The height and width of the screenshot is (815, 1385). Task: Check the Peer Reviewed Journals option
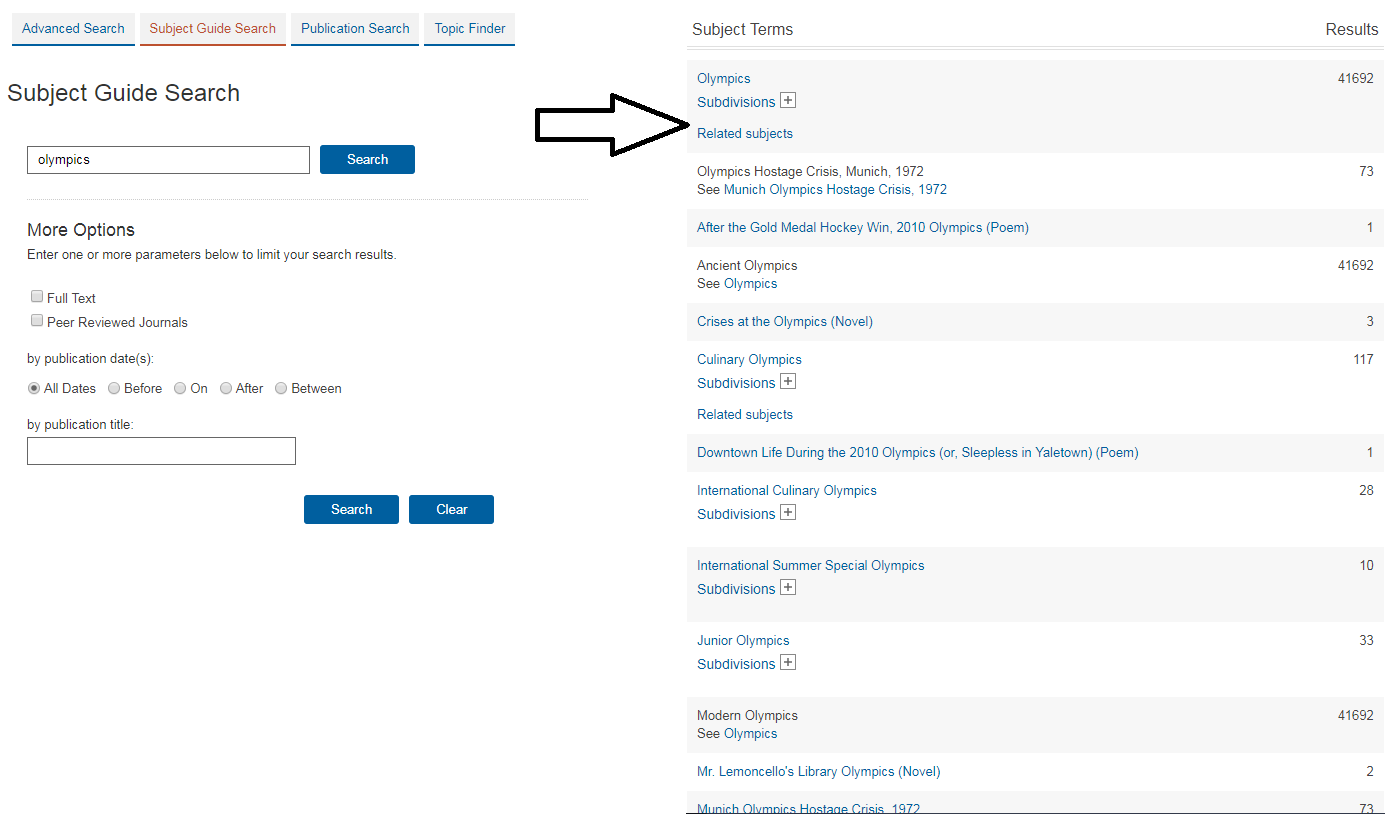tap(37, 321)
